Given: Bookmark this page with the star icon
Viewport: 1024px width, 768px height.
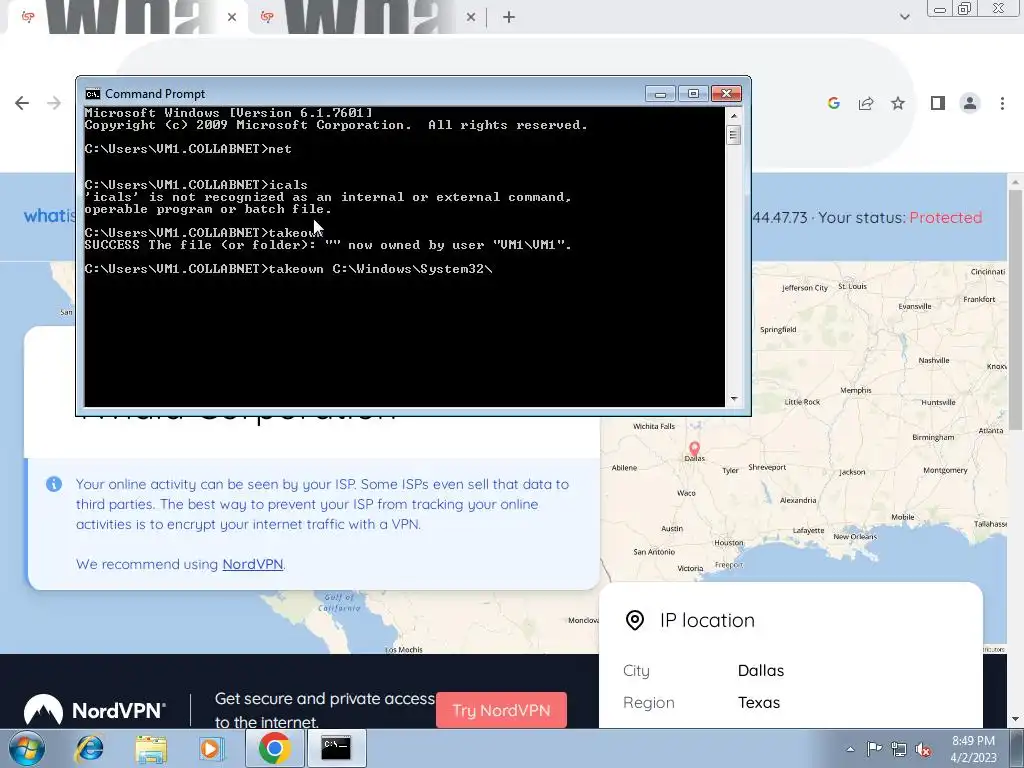Looking at the screenshot, I should pyautogui.click(x=898, y=103).
